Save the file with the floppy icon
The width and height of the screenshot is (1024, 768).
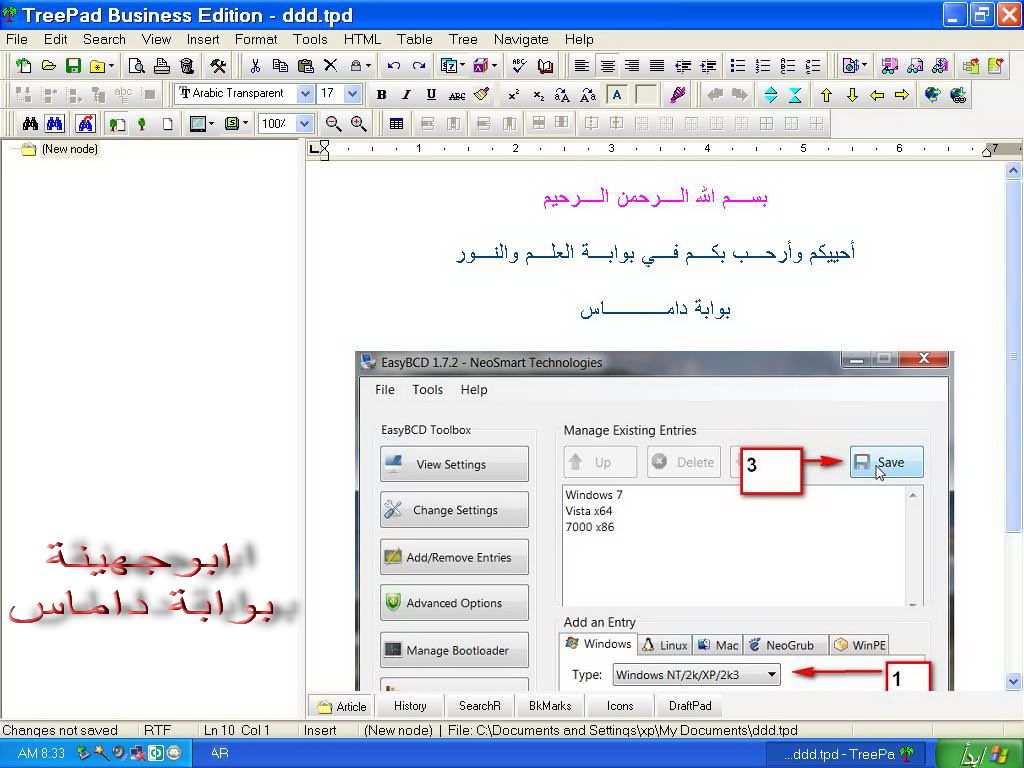[x=73, y=65]
